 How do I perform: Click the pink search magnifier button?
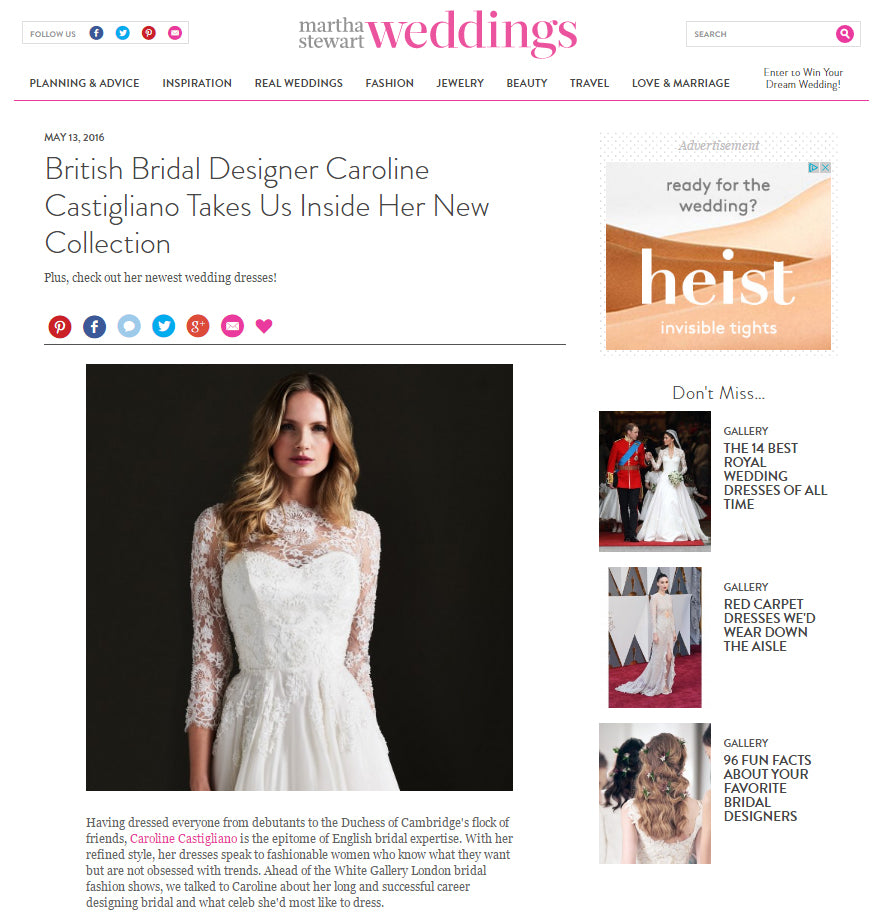click(x=844, y=34)
